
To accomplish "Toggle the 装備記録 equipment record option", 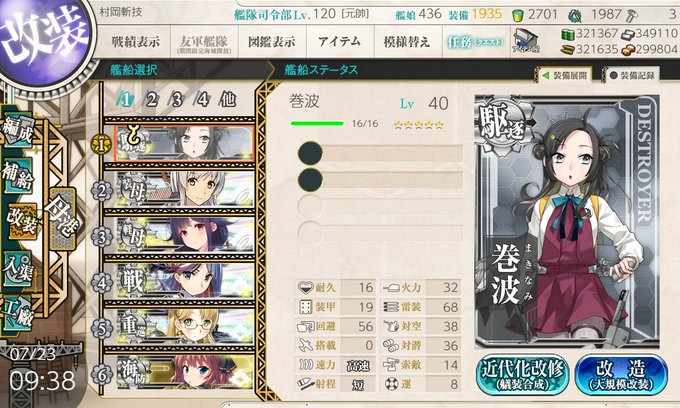I will [632, 75].
